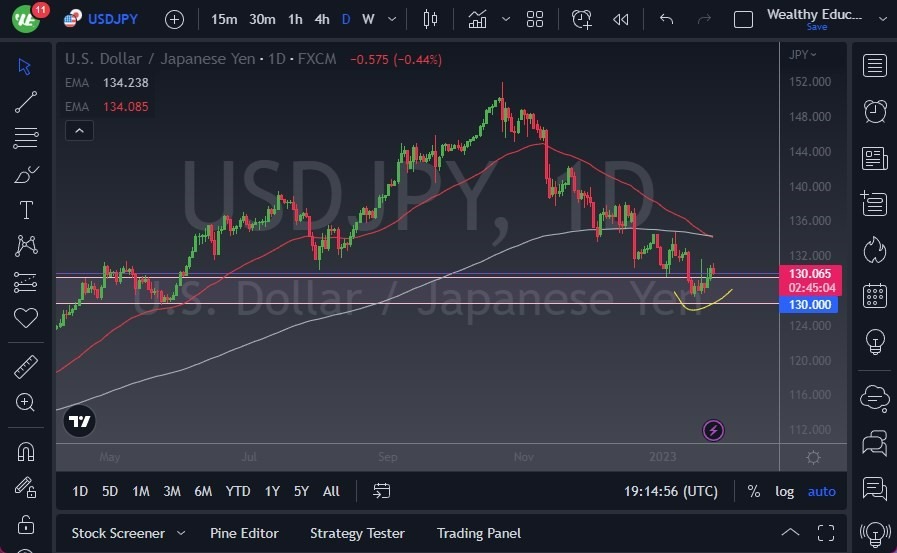This screenshot has height=553, width=897.
Task: Open the notifications broadcast panel
Action: click(x=875, y=535)
